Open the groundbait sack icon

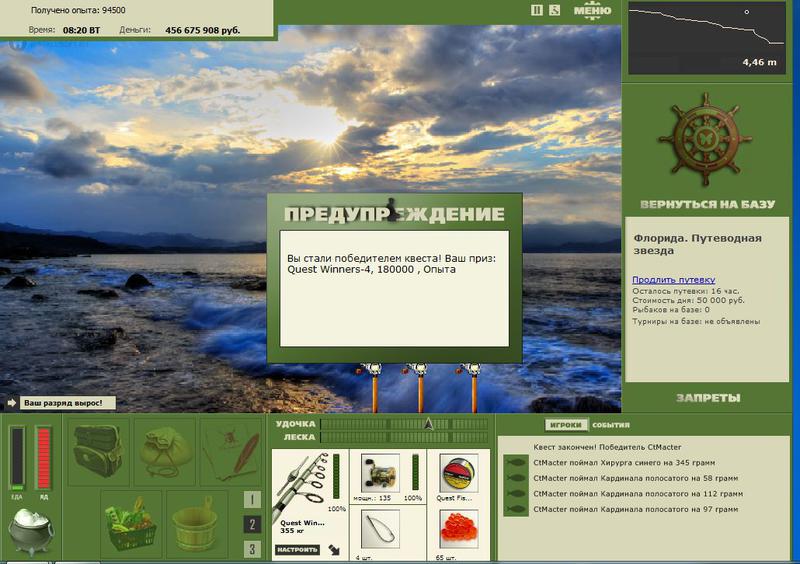click(x=164, y=451)
